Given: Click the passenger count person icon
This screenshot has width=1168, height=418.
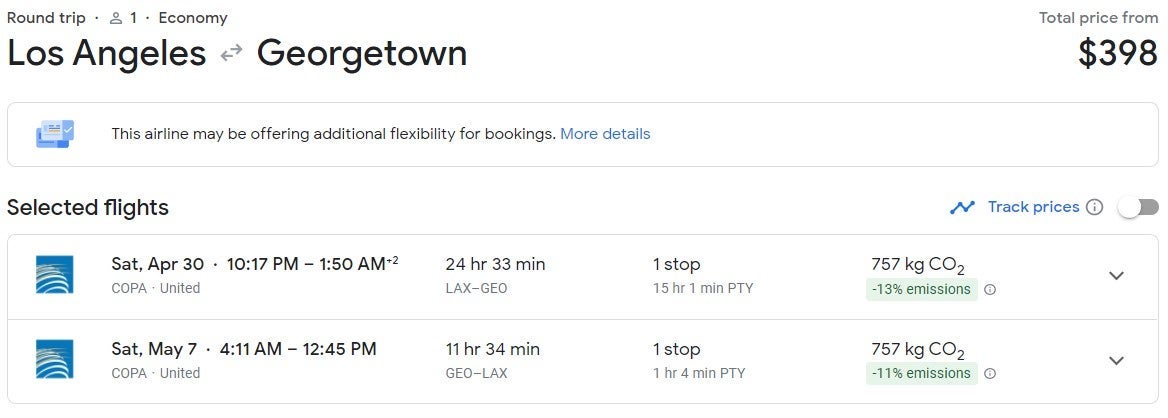Looking at the screenshot, I should point(115,18).
